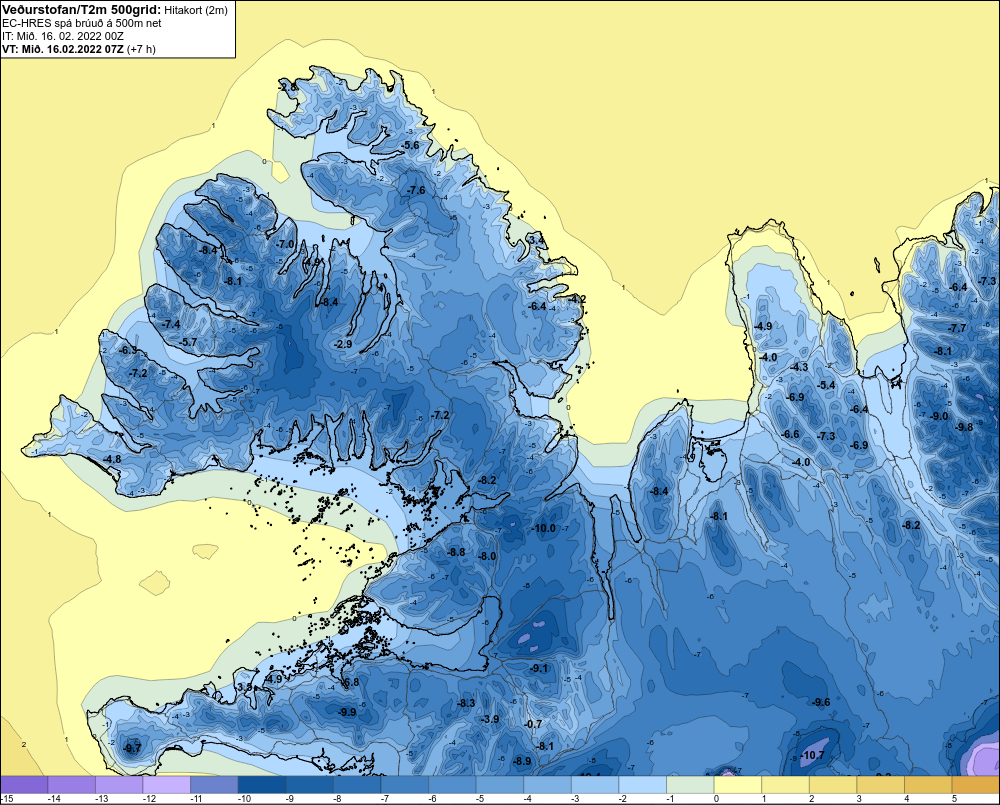
Task: Click the -8.3 temperature label
Action: click(x=467, y=703)
